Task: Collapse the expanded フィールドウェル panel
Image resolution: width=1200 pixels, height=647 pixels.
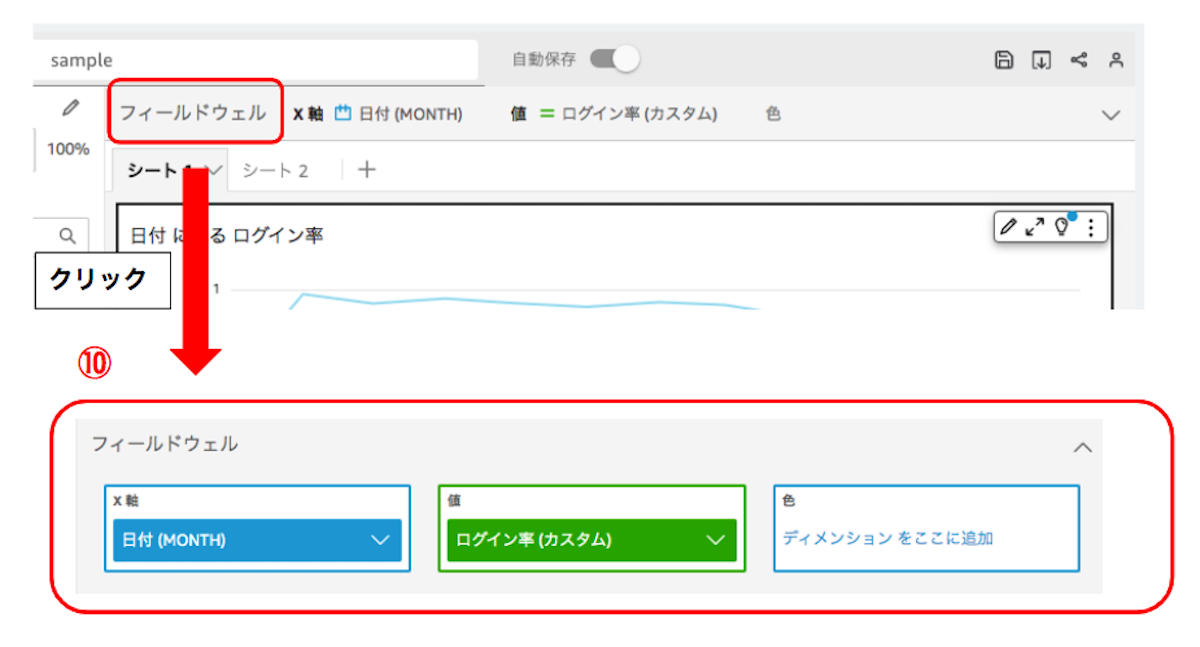Action: click(1082, 448)
